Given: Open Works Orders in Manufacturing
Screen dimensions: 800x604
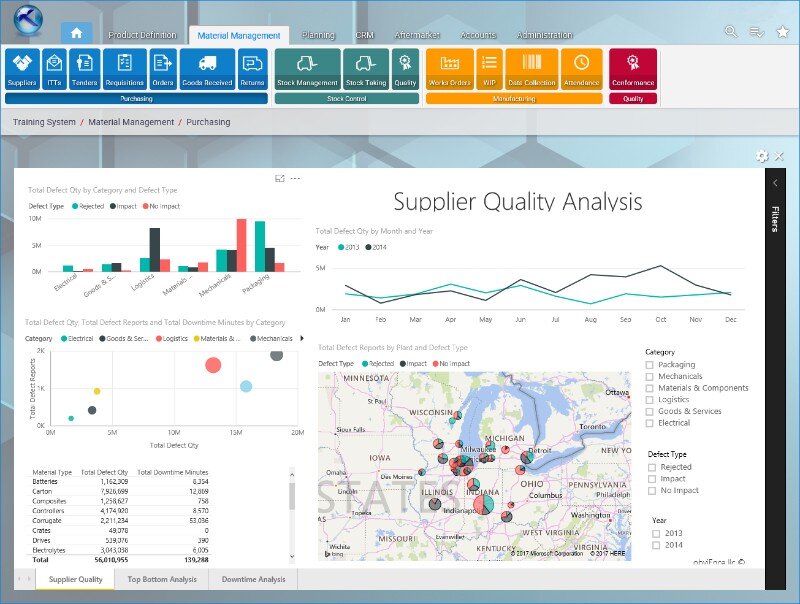Looking at the screenshot, I should [450, 69].
